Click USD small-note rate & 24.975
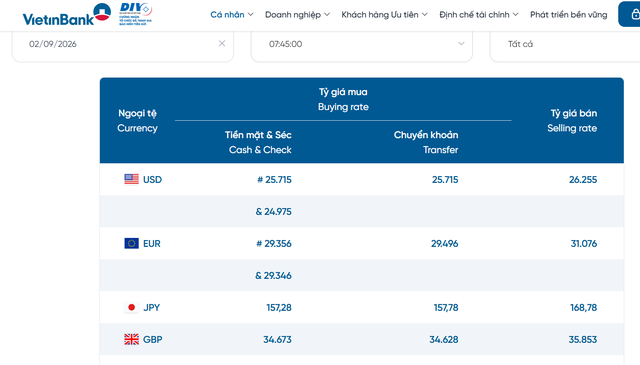This screenshot has height=365, width=640. tap(273, 211)
